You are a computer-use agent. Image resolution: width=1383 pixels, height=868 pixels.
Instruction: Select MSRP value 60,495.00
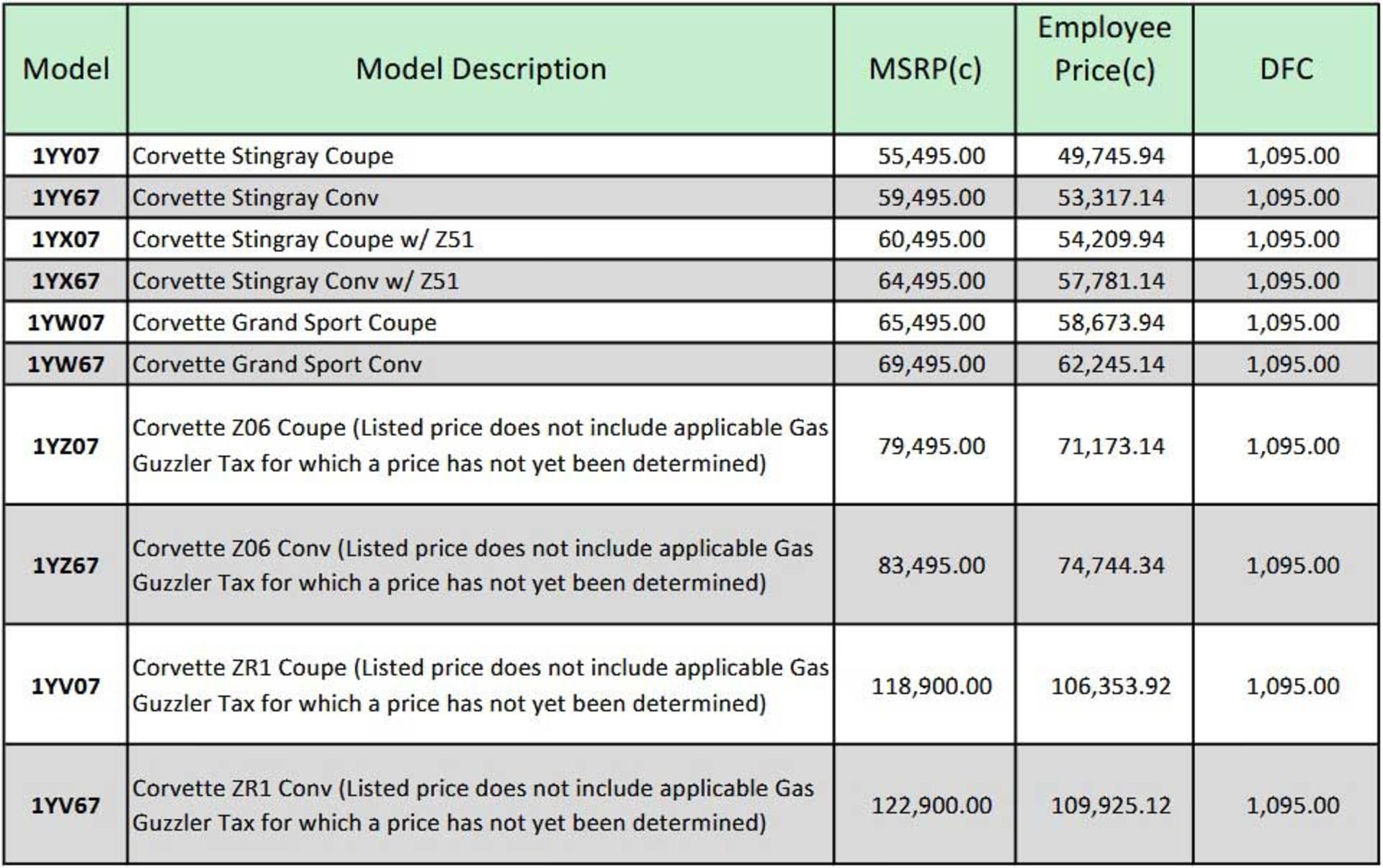(x=931, y=239)
